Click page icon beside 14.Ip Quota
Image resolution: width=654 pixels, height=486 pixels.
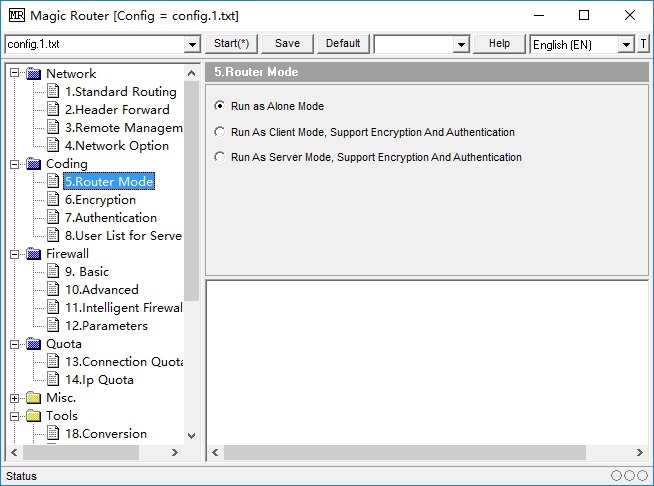point(53,380)
